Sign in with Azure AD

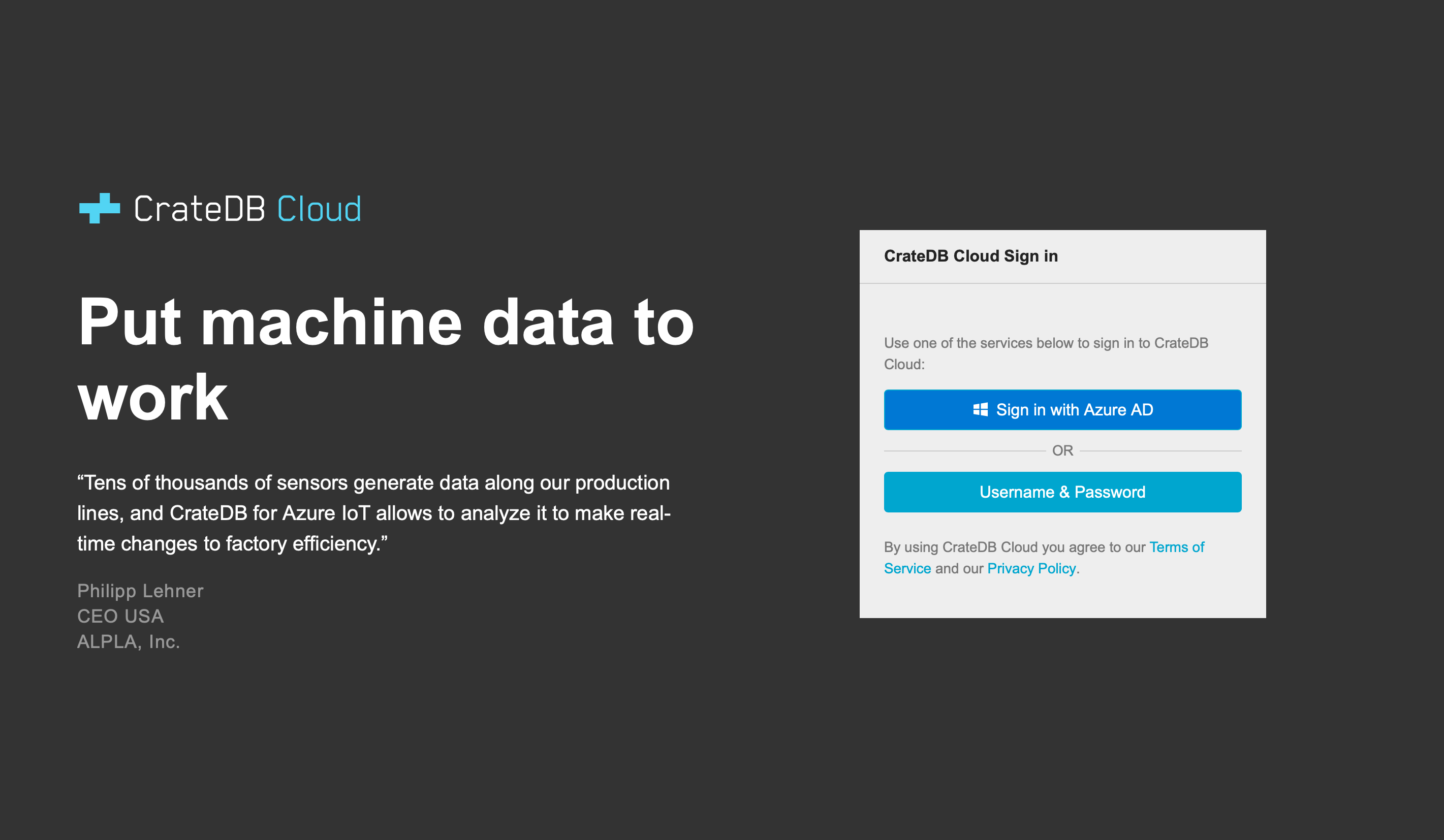click(1062, 409)
